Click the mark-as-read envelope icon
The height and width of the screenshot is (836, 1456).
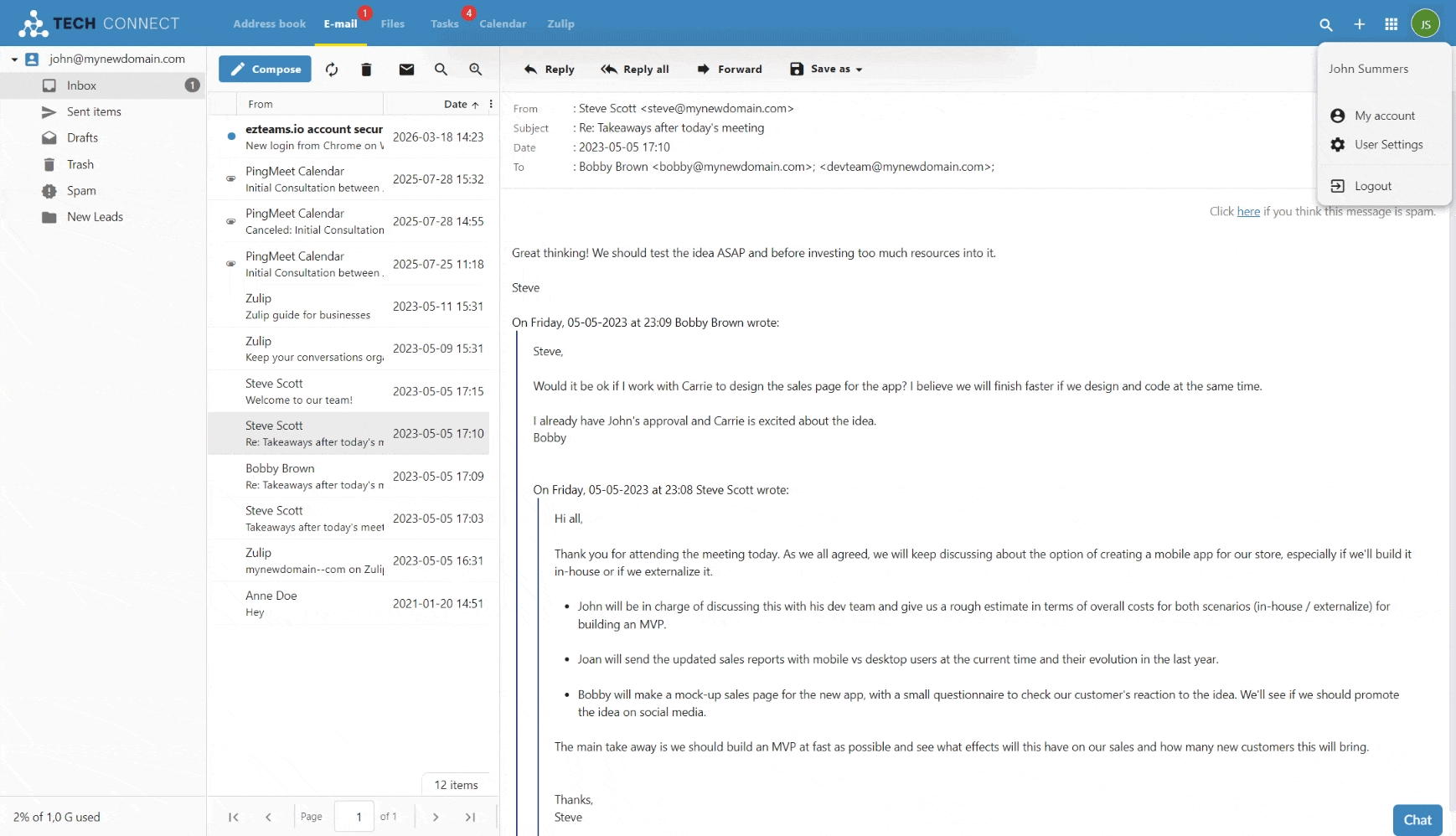pos(406,70)
